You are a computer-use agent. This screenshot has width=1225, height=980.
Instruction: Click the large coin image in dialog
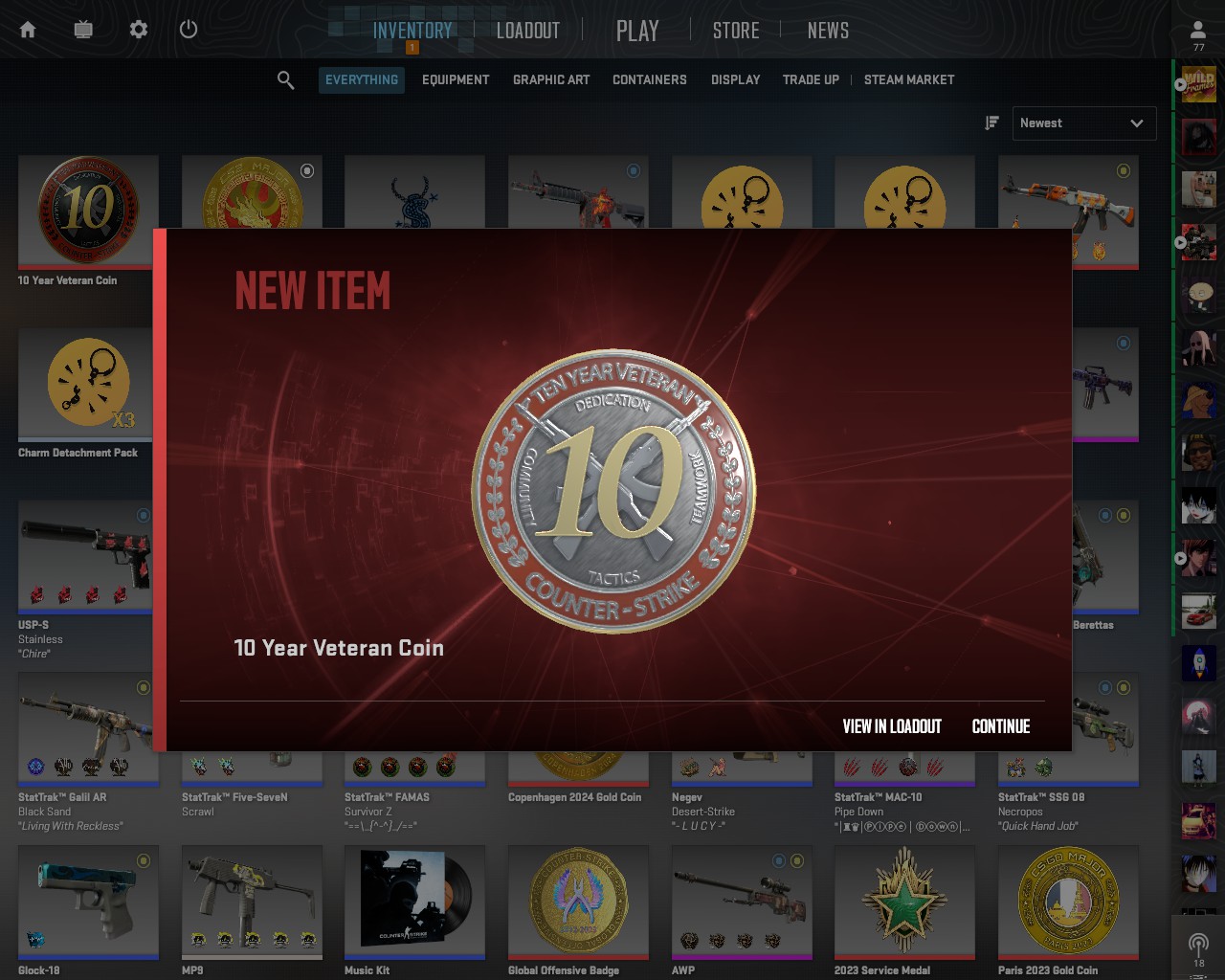[613, 491]
